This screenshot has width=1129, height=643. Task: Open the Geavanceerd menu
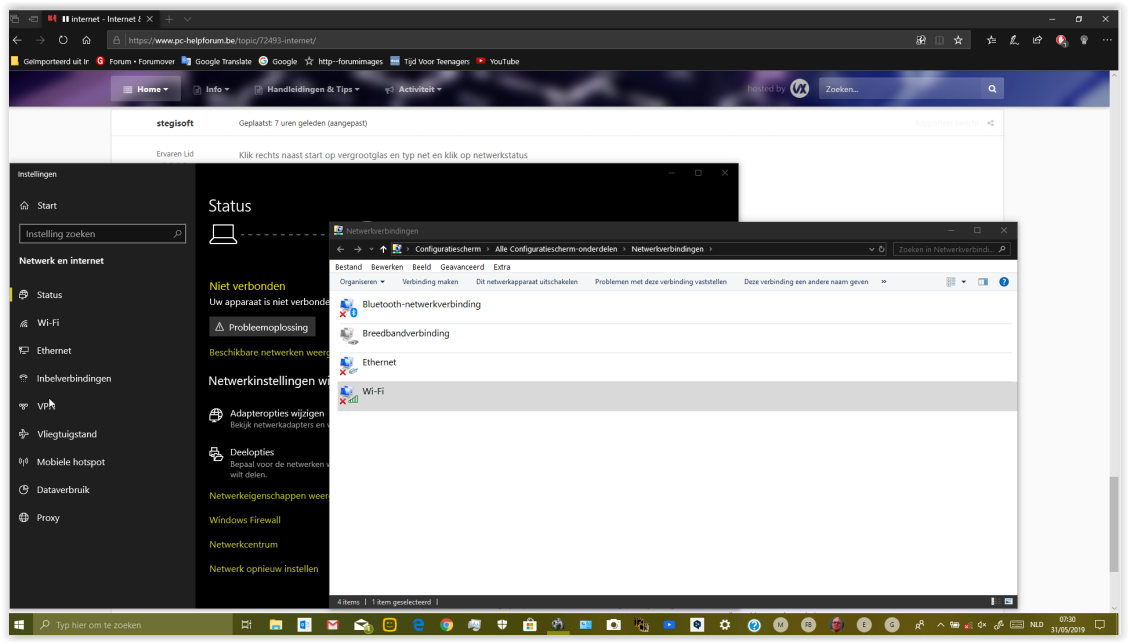click(462, 267)
